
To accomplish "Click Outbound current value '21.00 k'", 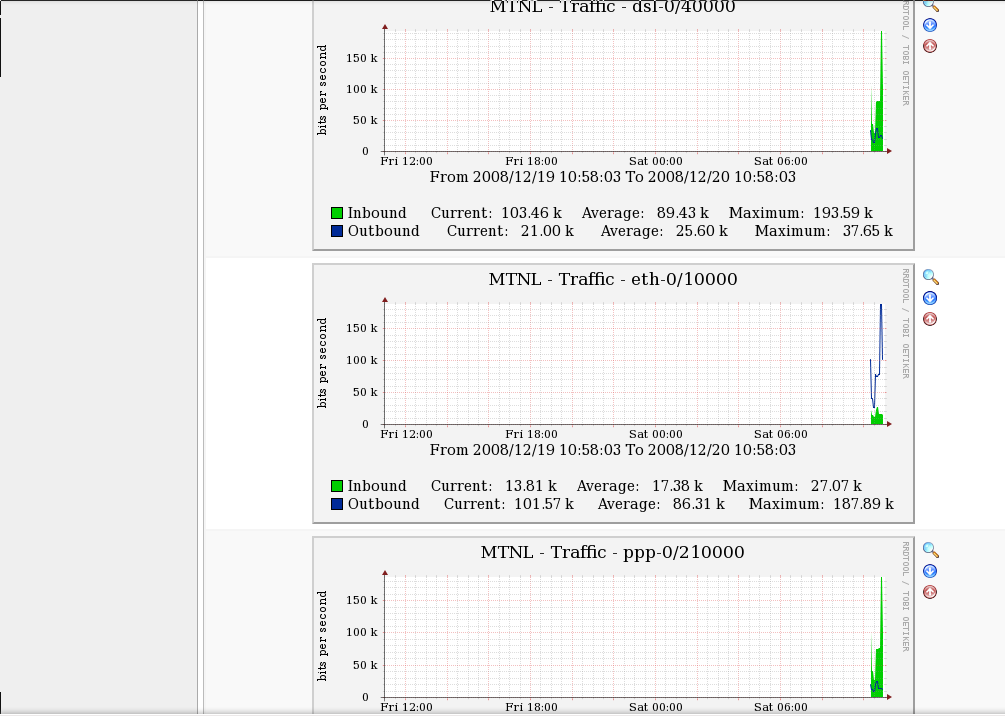I will click(547, 231).
